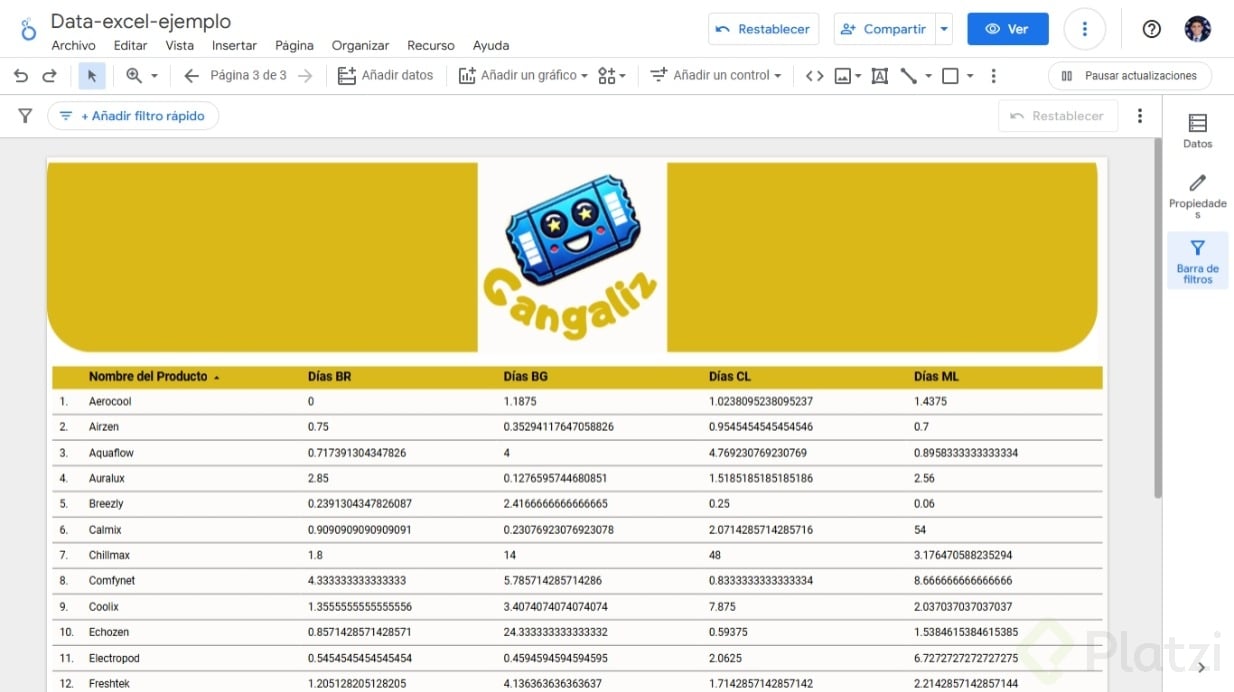1234x692 pixels.
Task: Open the Recurso menu
Action: coord(431,46)
